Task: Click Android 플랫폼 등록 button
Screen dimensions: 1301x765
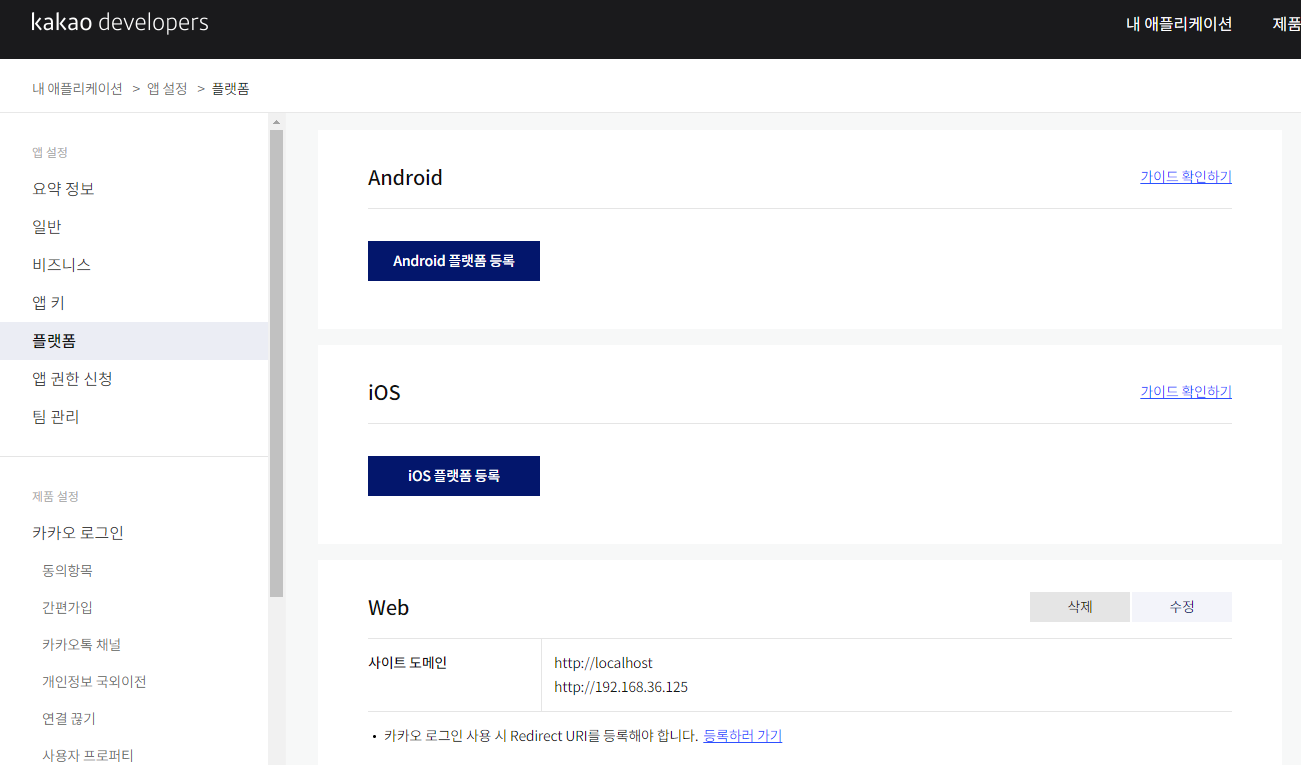Action: click(454, 261)
